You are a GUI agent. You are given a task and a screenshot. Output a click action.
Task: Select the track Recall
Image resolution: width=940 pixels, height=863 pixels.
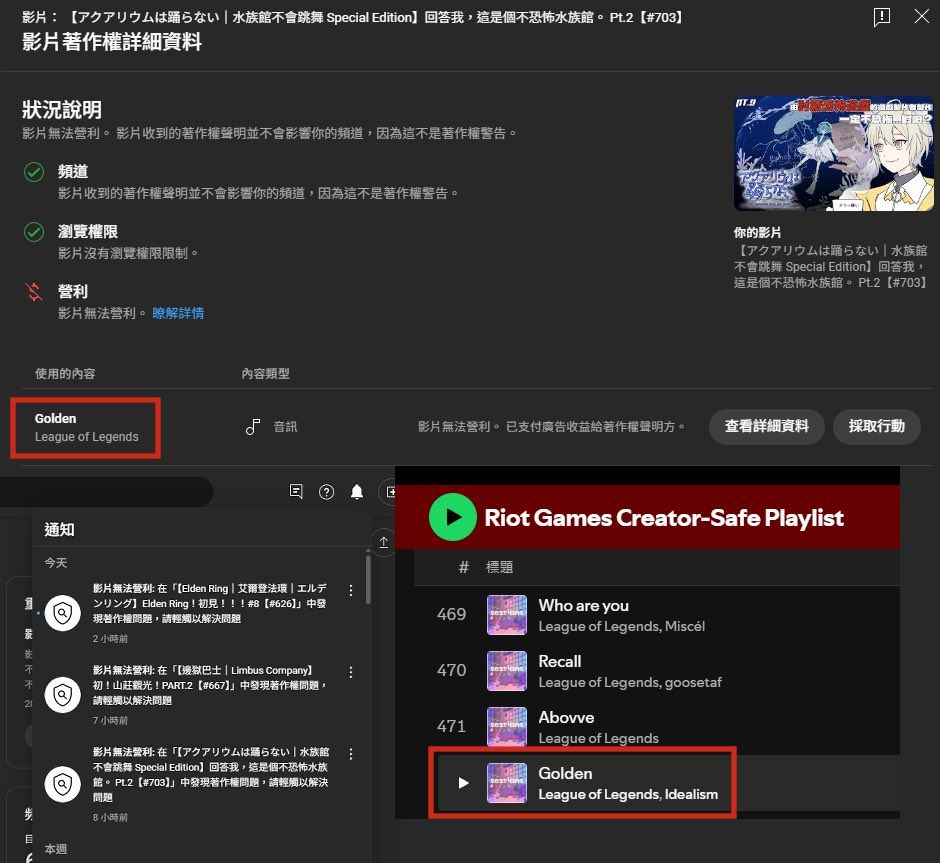click(559, 661)
